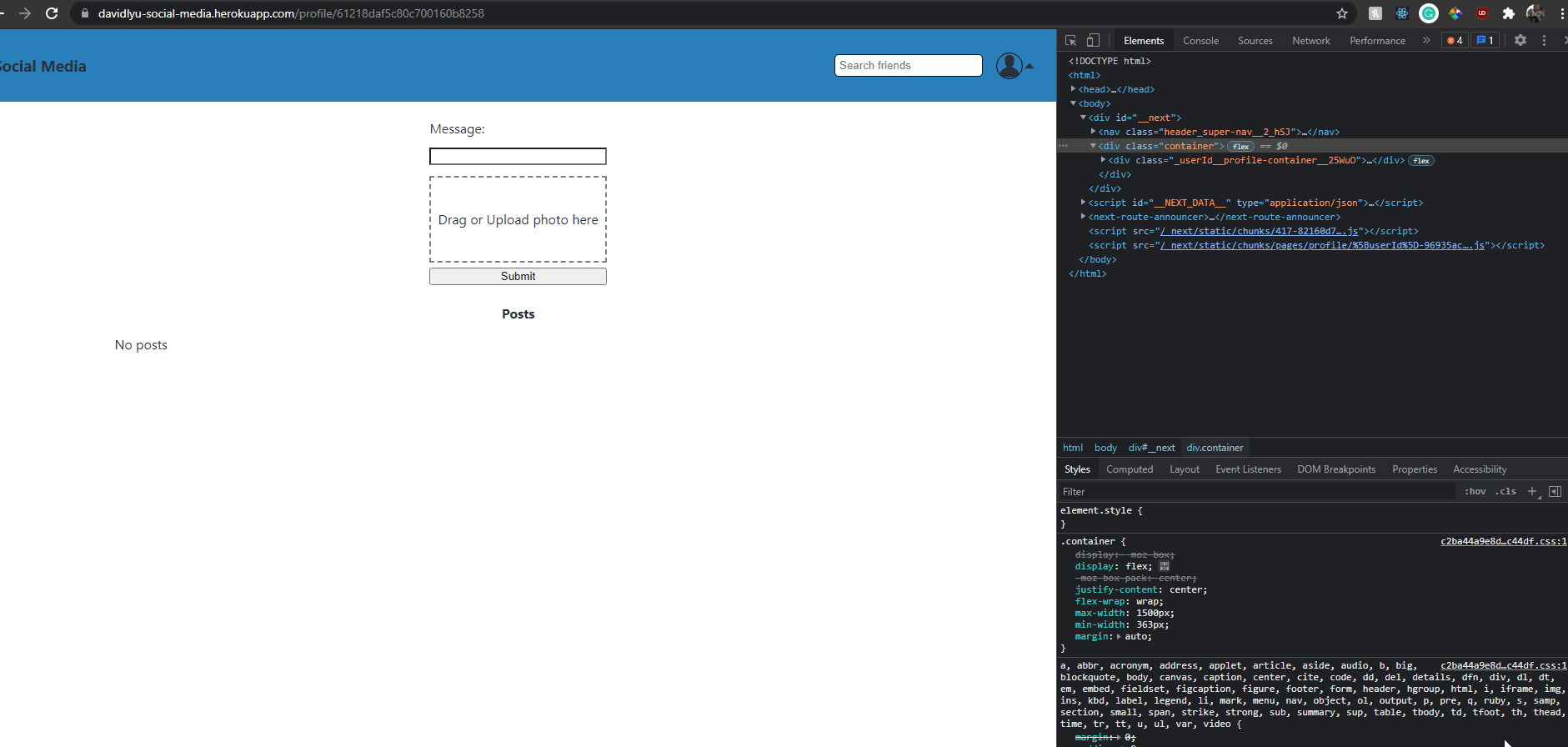Collapse the div class container node

[1094, 146]
